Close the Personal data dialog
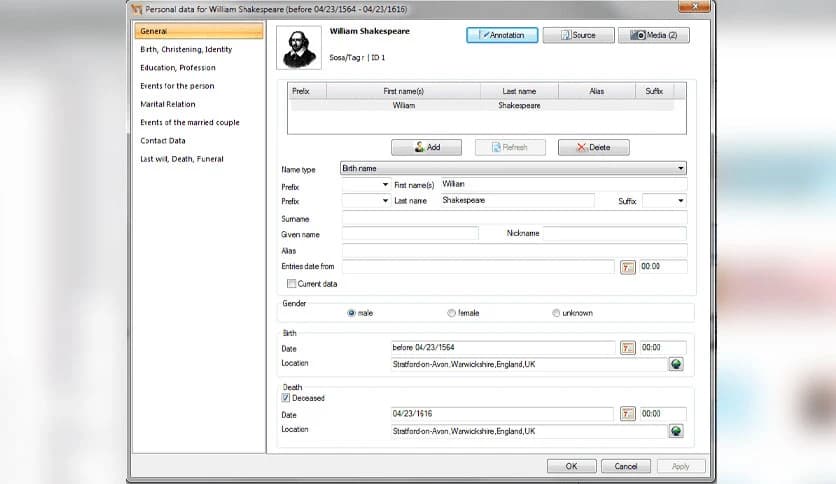Screen dimensions: 836x484 694,6
